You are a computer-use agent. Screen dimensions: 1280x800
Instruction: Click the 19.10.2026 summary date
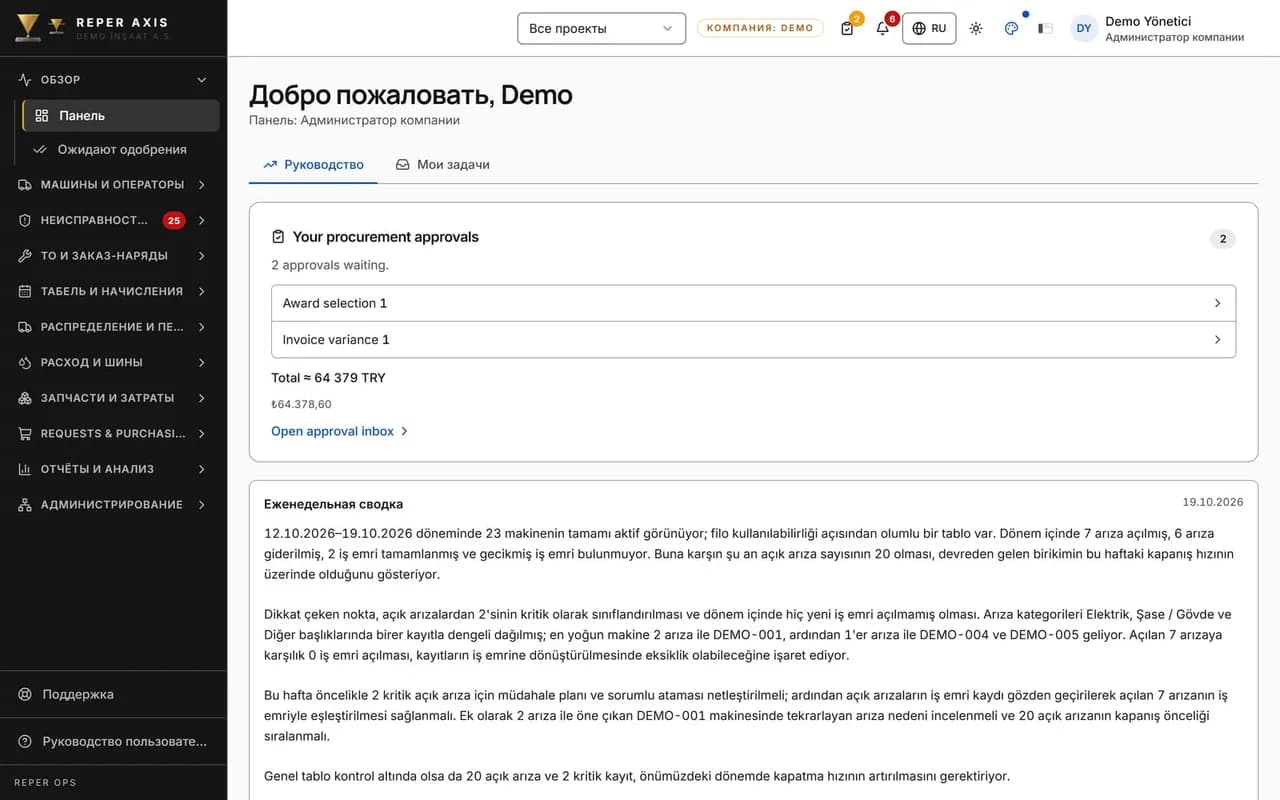[x=1213, y=502]
